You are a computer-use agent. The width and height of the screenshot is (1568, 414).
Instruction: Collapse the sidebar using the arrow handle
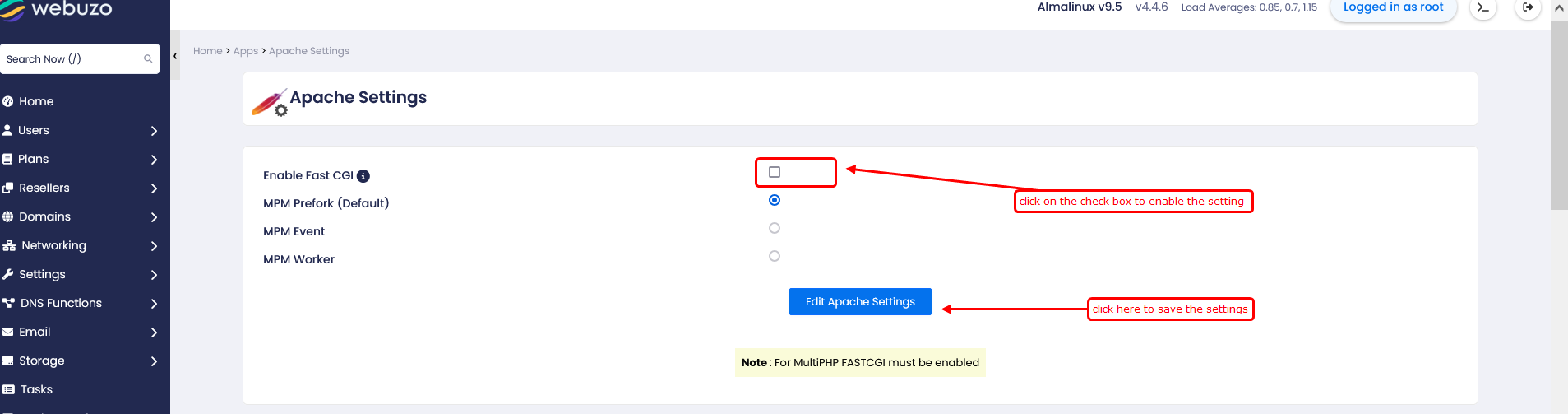[175, 56]
